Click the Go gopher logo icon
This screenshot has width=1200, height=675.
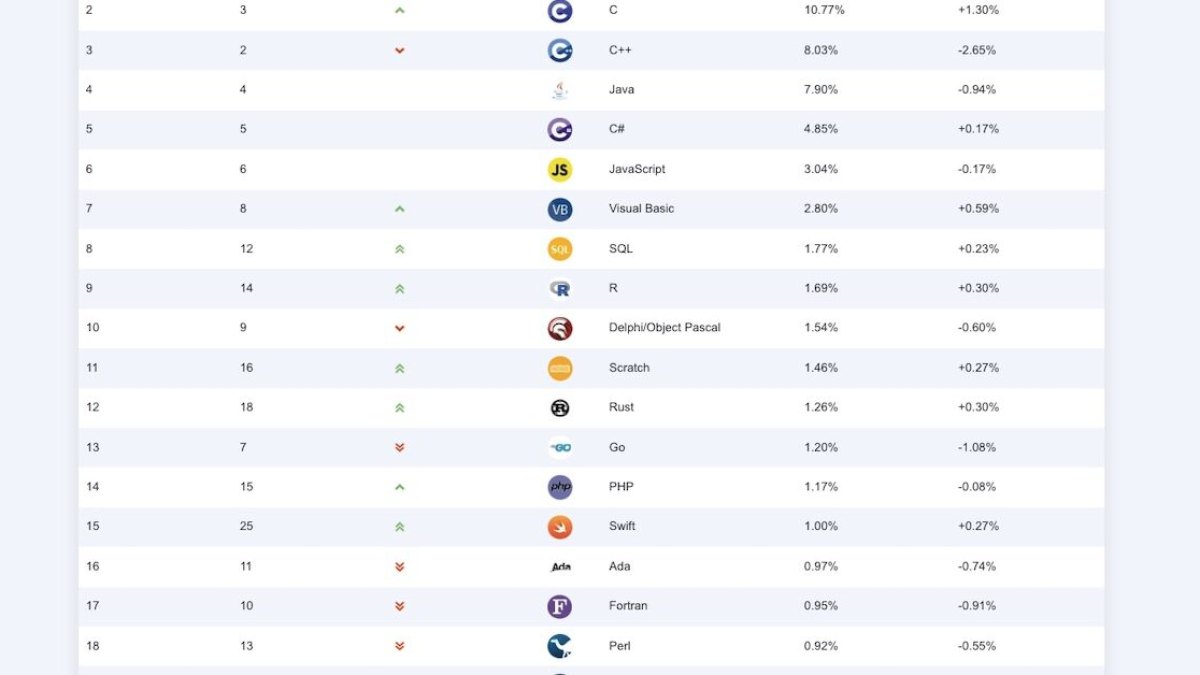coord(560,447)
